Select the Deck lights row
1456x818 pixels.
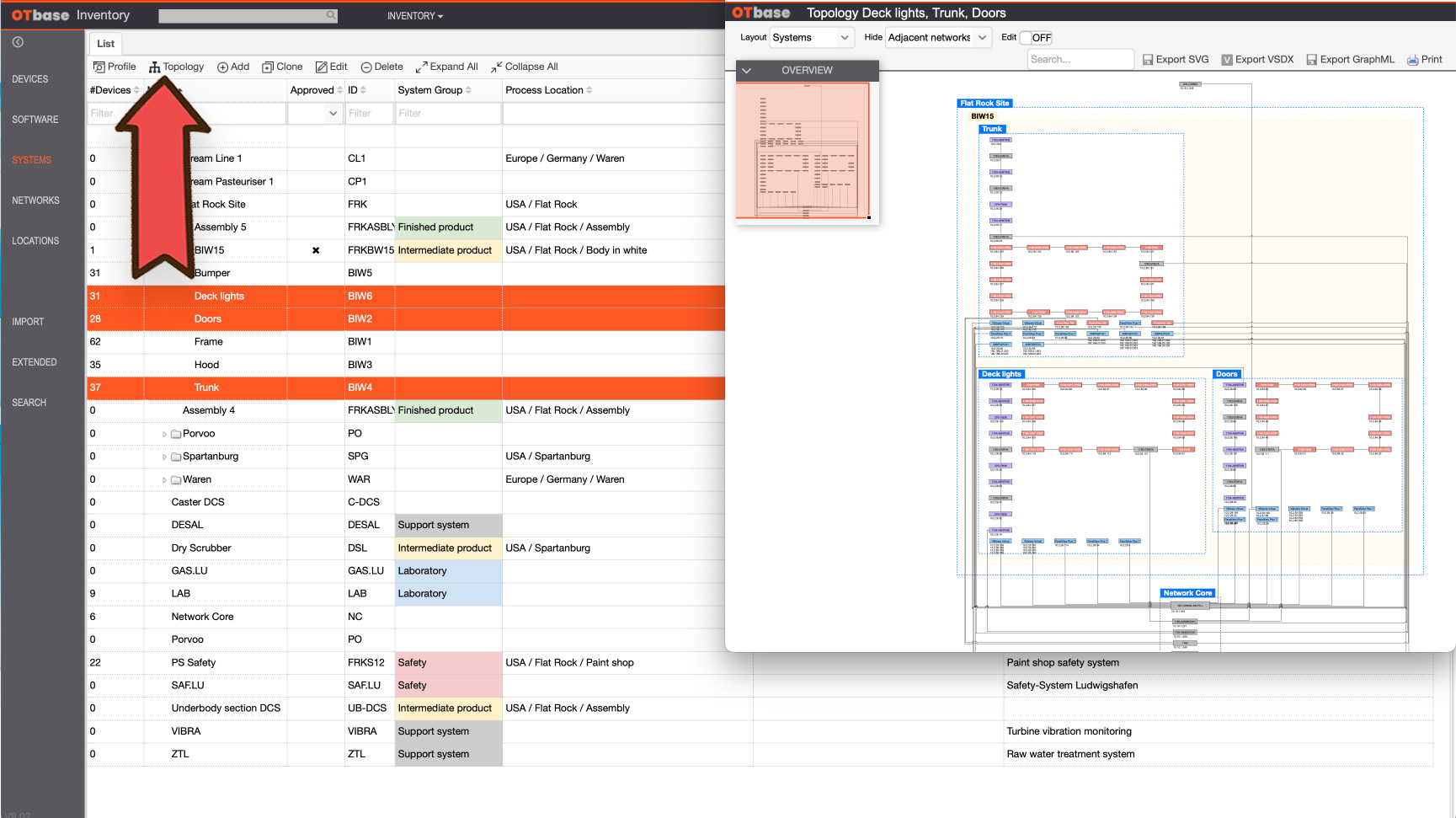pyautogui.click(x=406, y=297)
